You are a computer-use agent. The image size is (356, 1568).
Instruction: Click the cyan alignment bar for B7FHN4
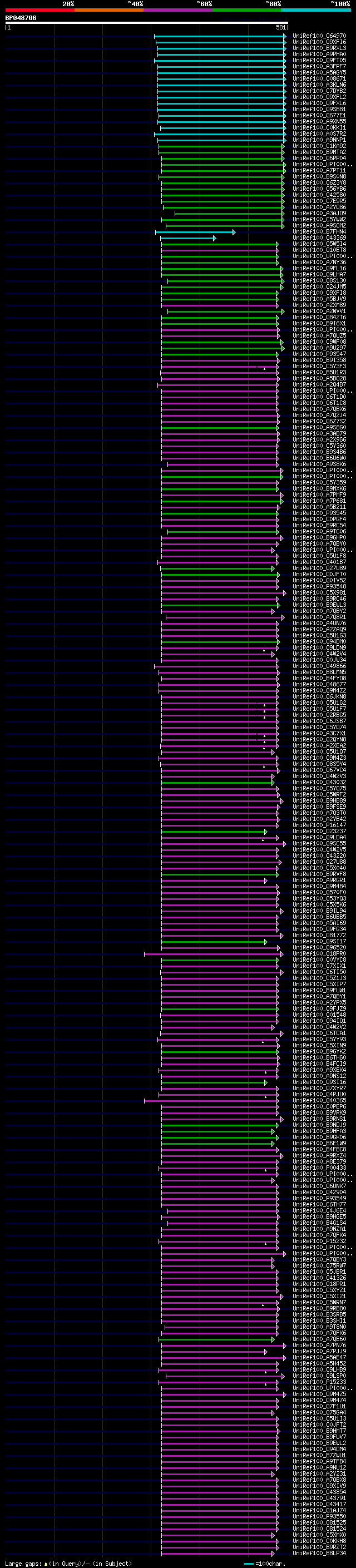pyautogui.click(x=195, y=232)
